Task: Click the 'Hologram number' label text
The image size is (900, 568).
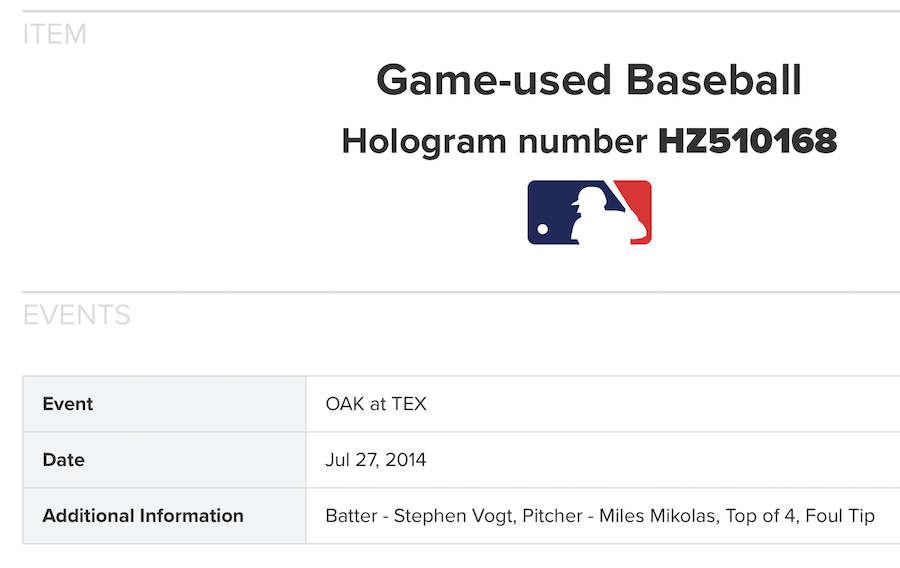Action: pos(495,141)
